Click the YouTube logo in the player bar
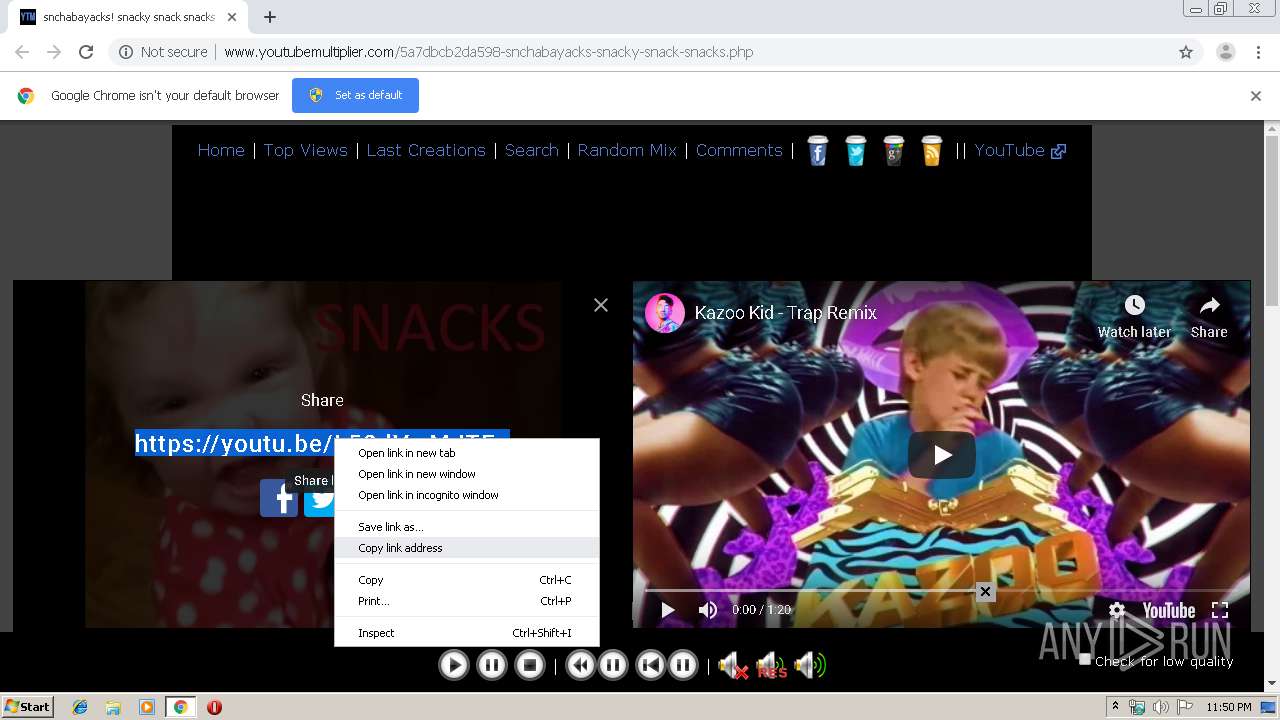 click(1169, 610)
